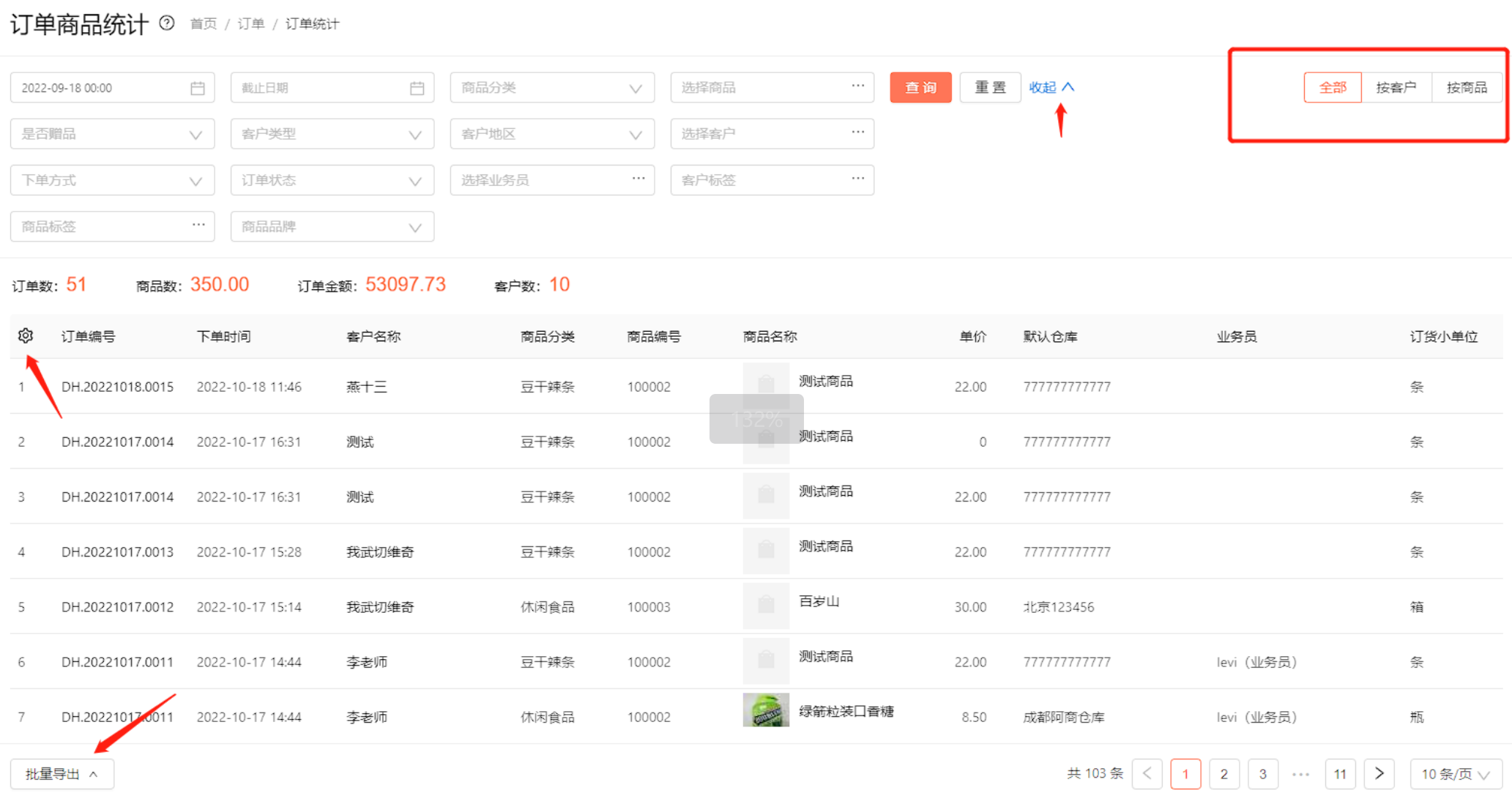
Task: Click 订单编号 column header
Action: pyautogui.click(x=88, y=336)
